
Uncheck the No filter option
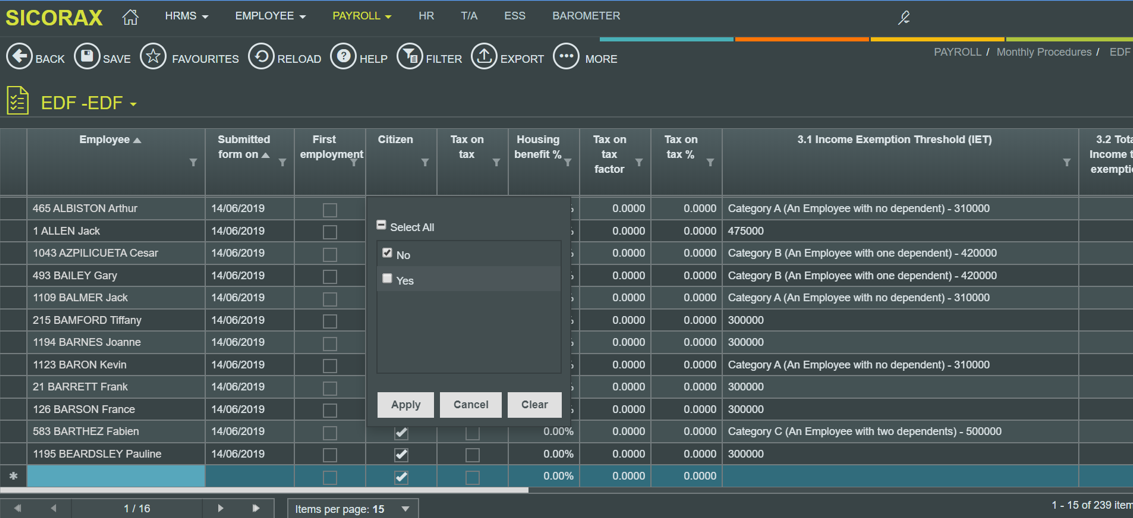tap(388, 254)
